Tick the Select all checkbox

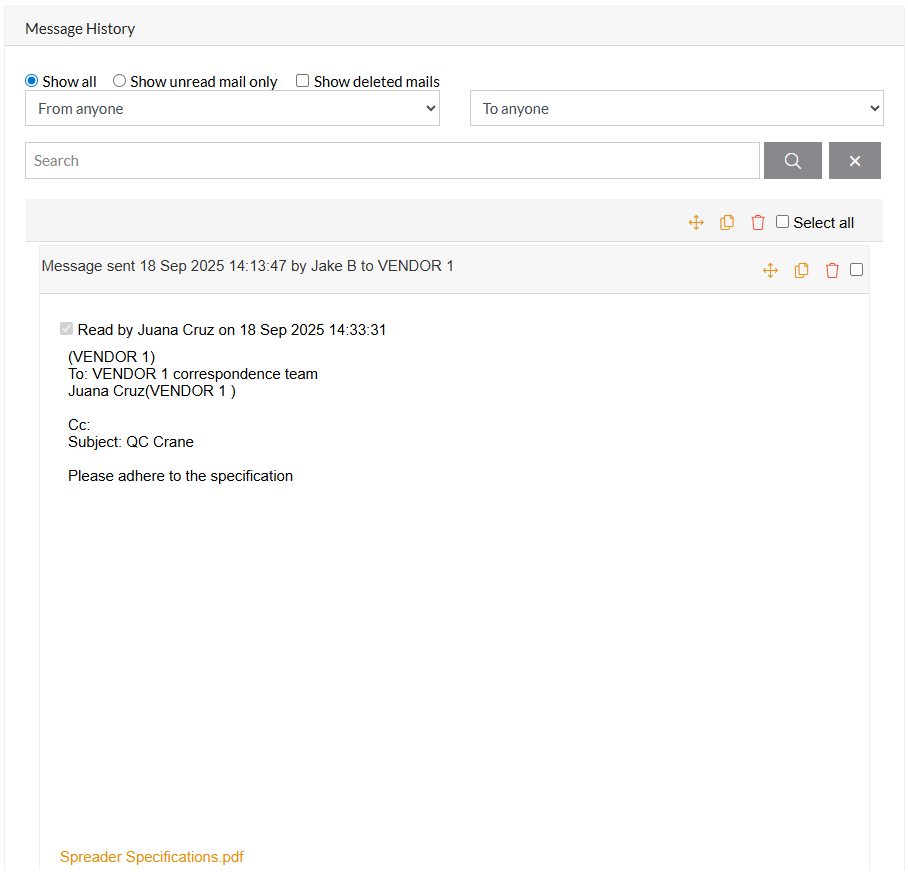783,222
